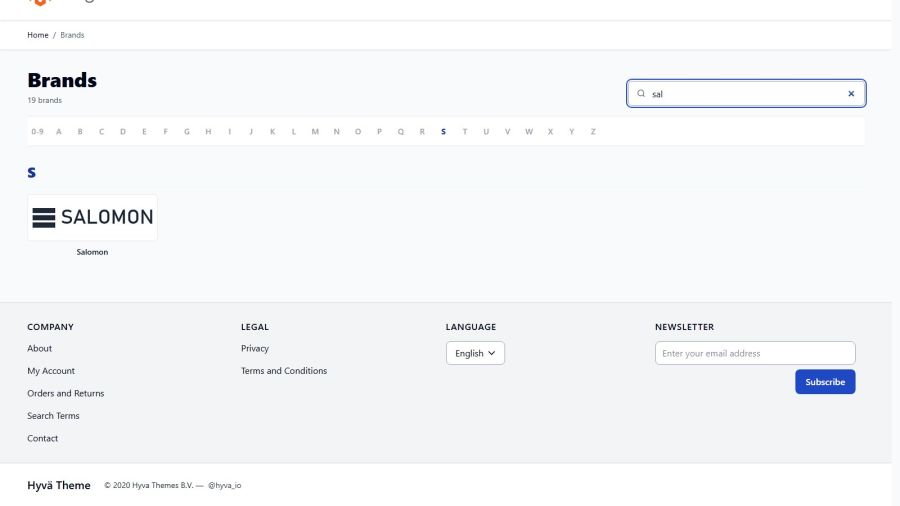Click the LANGUAGE footer heading

pyautogui.click(x=471, y=327)
